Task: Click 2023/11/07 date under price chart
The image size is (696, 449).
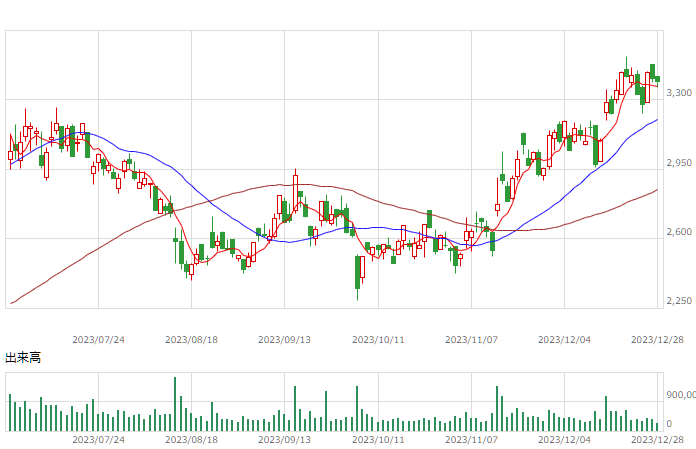Action: 471,340
